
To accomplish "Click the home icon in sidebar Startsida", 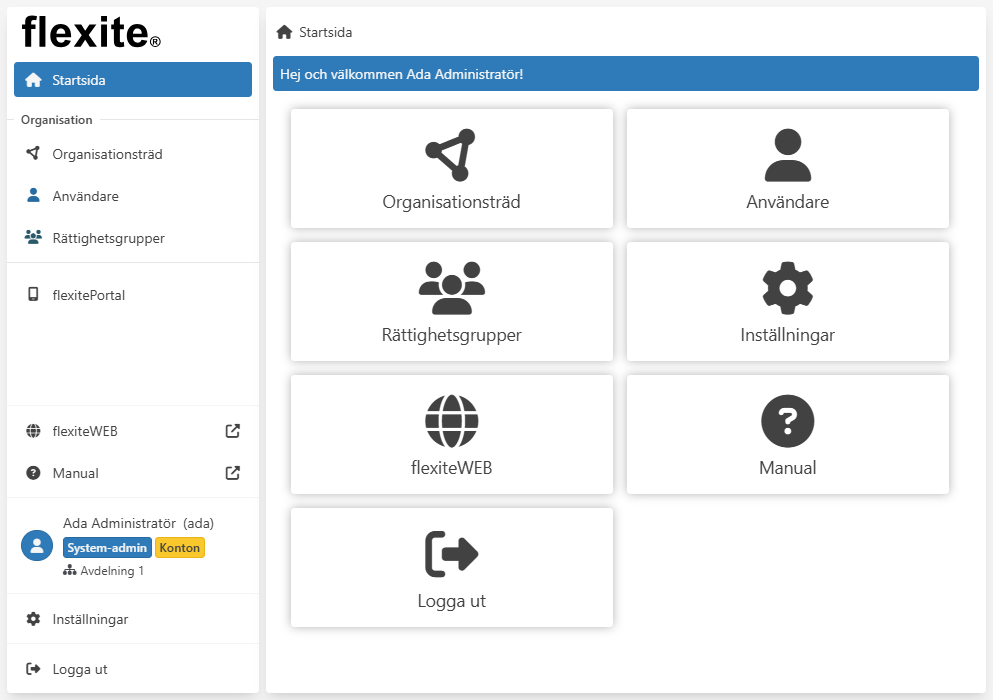I will [34, 80].
